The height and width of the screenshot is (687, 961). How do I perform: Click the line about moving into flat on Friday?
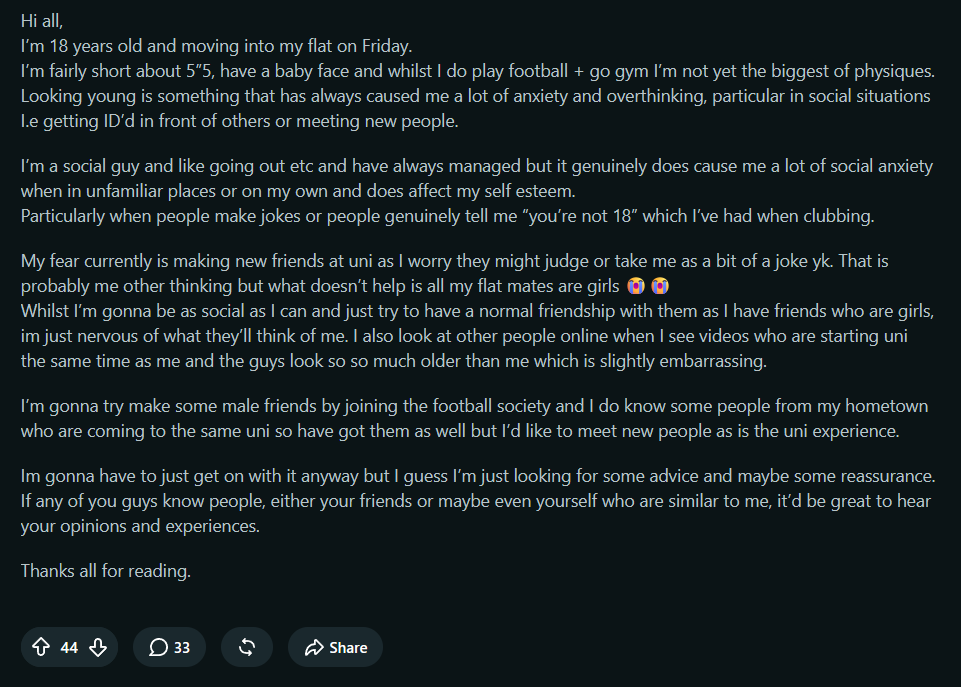click(x=216, y=46)
